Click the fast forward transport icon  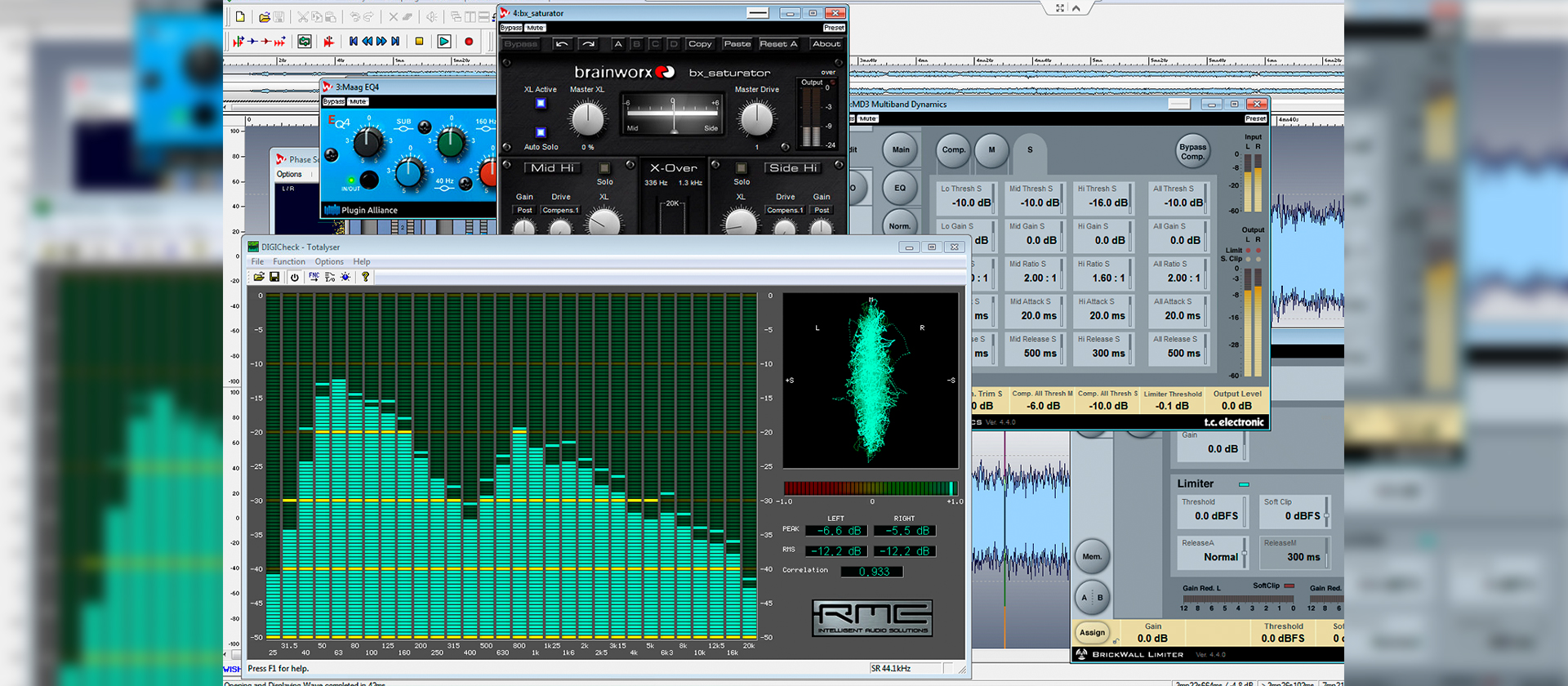[x=381, y=41]
